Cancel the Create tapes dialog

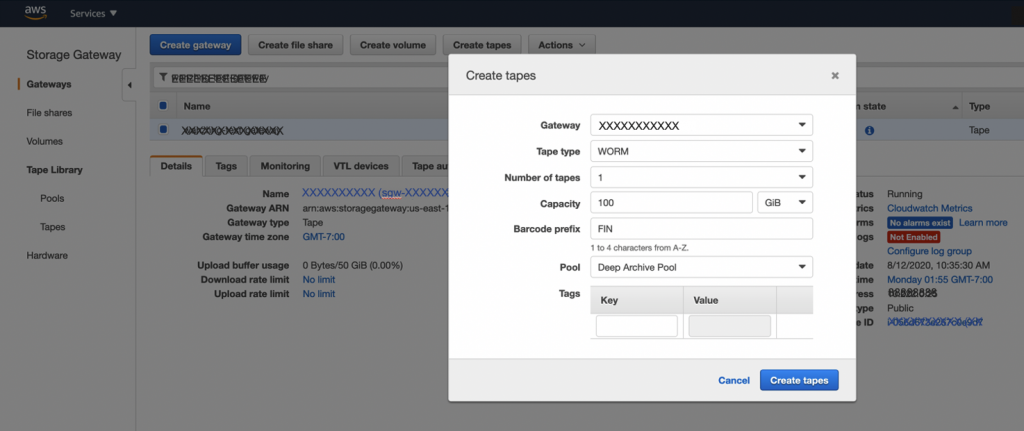pos(734,380)
